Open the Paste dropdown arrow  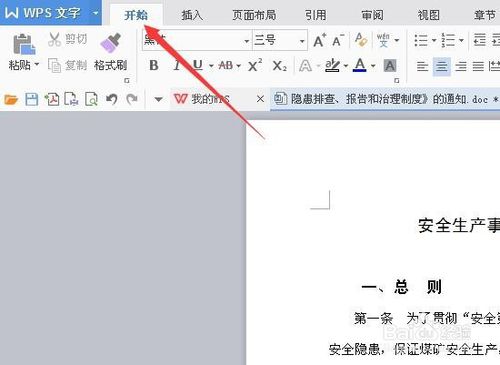(37, 64)
